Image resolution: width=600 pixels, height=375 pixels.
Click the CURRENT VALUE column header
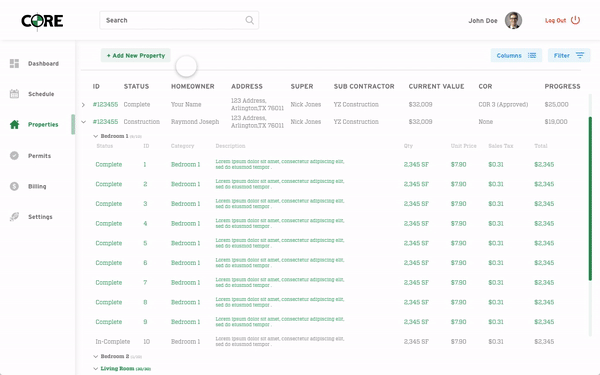click(436, 86)
